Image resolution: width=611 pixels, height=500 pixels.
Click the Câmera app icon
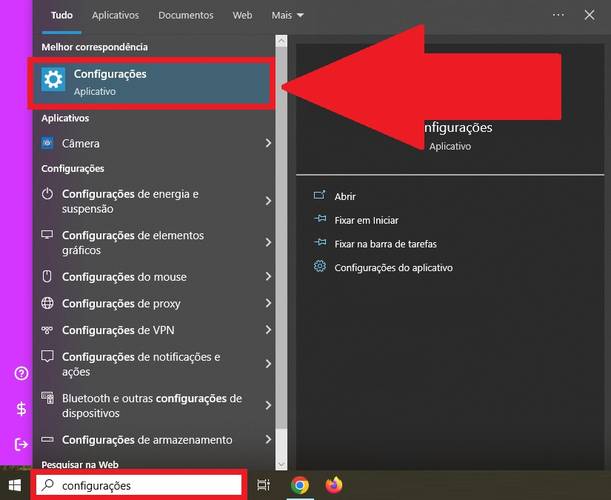[x=47, y=143]
